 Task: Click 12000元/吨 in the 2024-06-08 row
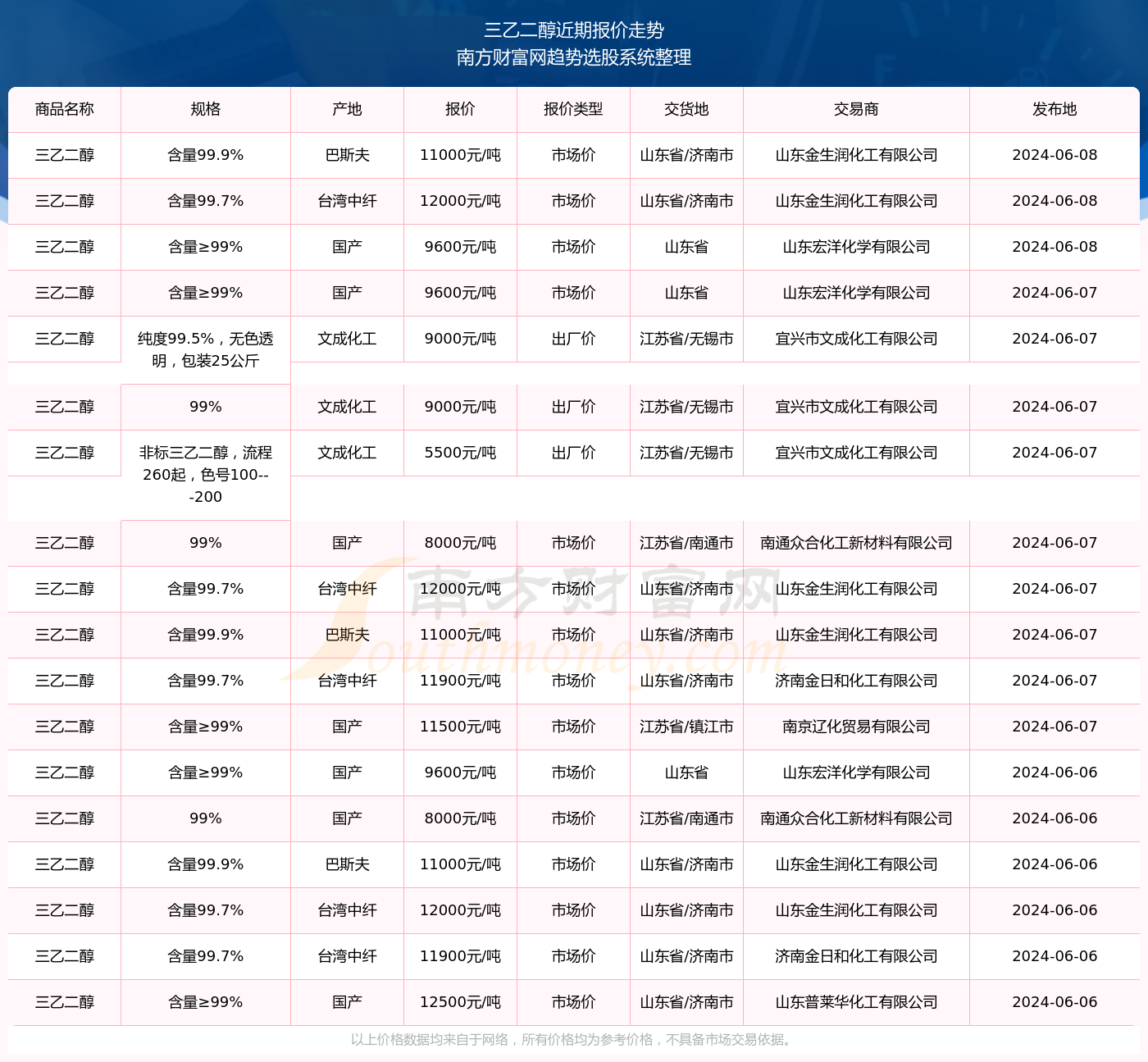[461, 201]
